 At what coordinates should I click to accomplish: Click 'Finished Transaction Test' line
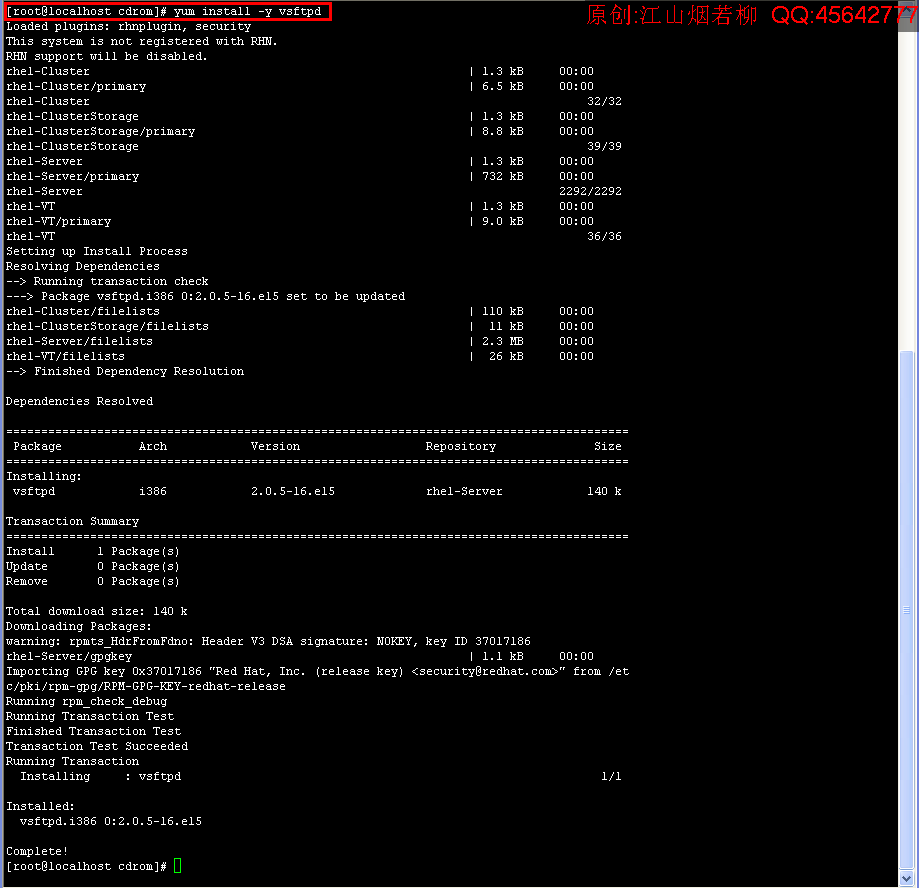point(93,732)
